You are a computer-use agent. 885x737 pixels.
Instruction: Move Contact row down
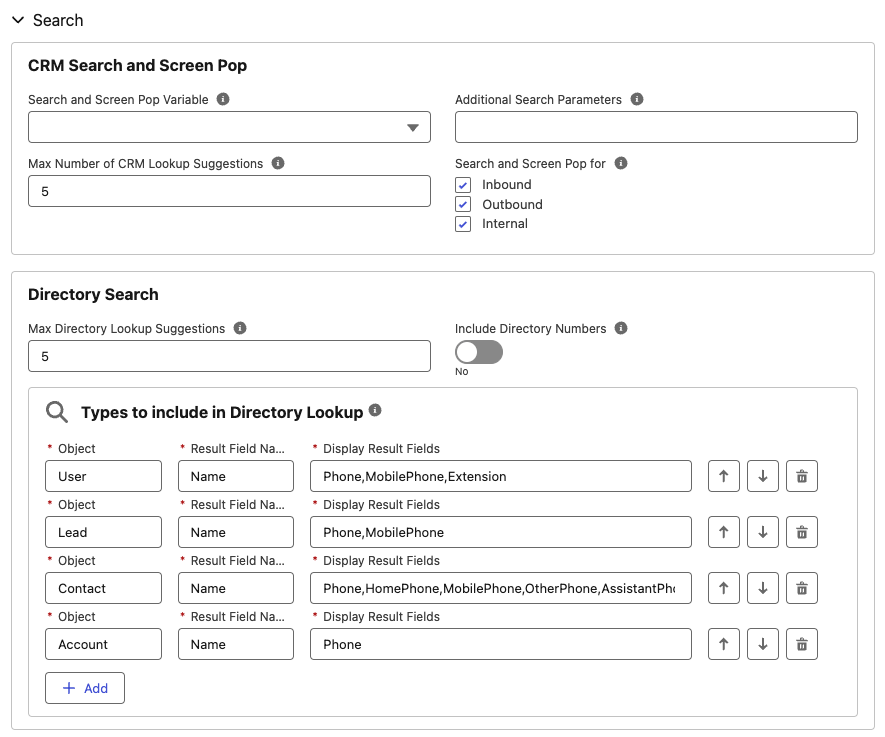click(x=763, y=588)
